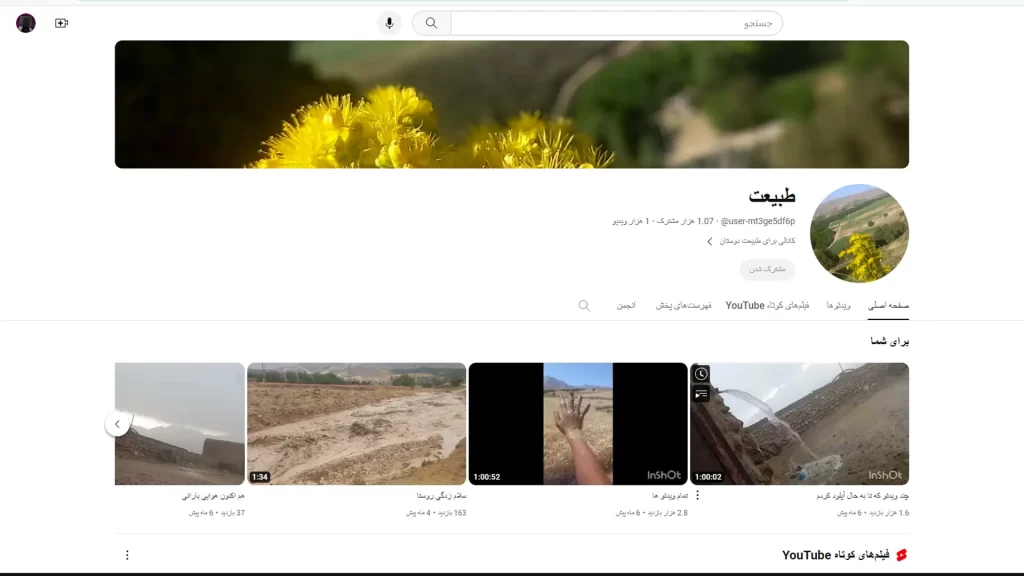Click the handle @user-mt3ge5df6p
This screenshot has width=1024, height=576.
(758, 221)
